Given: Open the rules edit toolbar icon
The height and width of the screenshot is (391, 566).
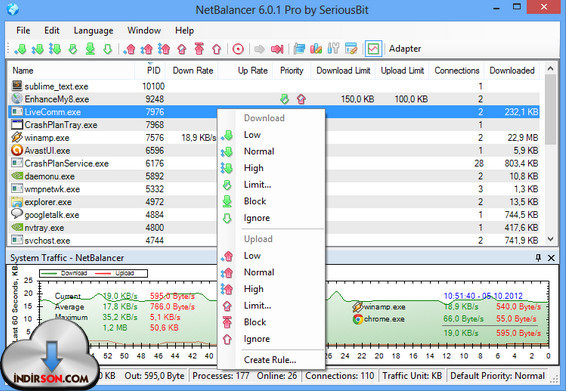Looking at the screenshot, I should (x=351, y=49).
